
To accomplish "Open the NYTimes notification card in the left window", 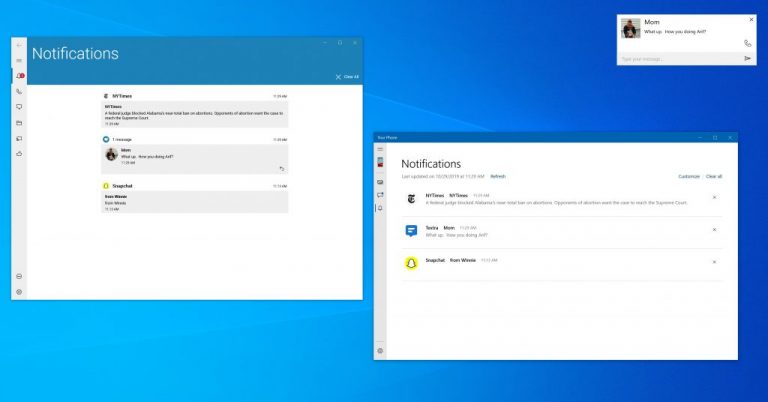I will point(194,115).
